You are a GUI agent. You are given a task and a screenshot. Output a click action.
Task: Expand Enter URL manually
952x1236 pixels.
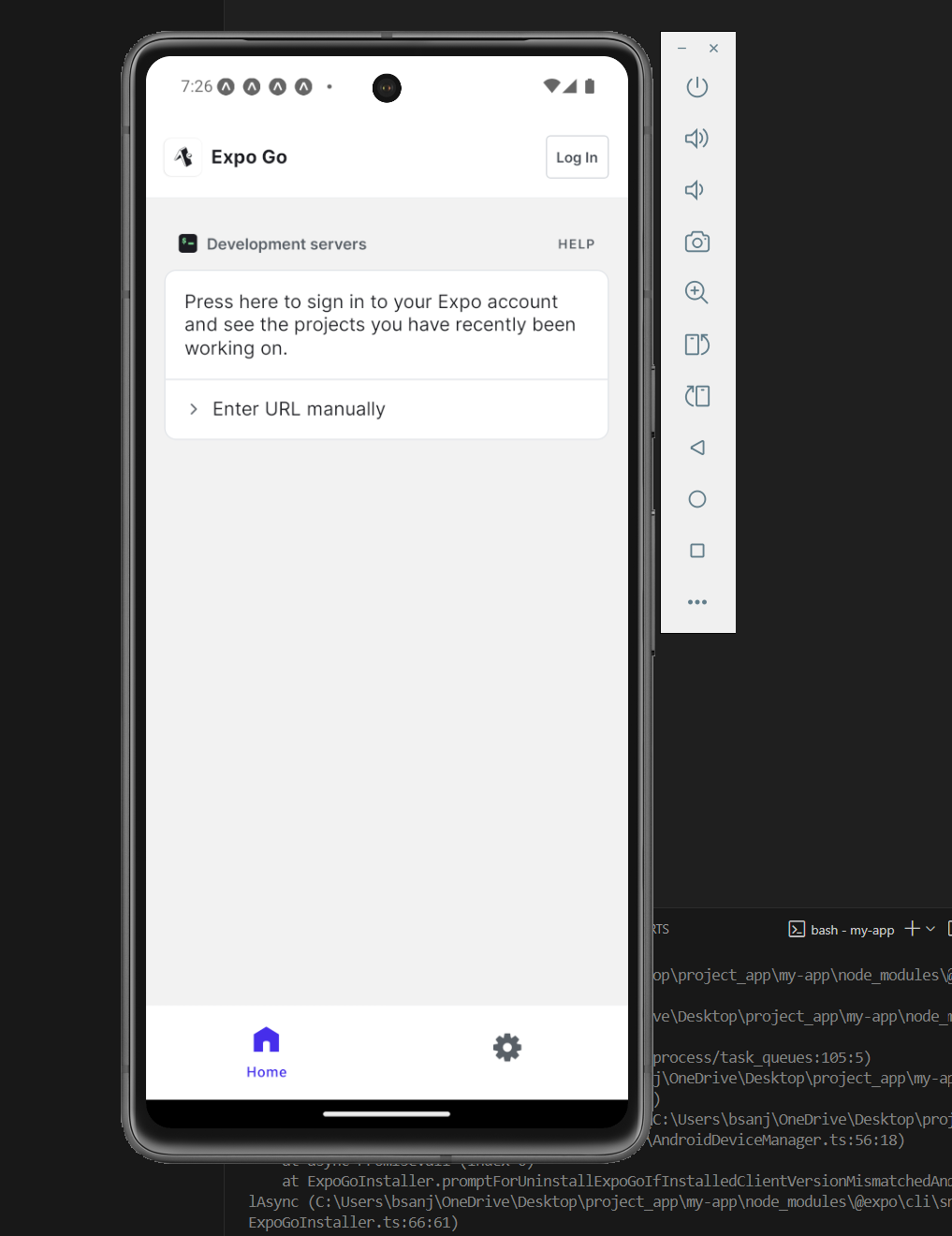pos(387,409)
